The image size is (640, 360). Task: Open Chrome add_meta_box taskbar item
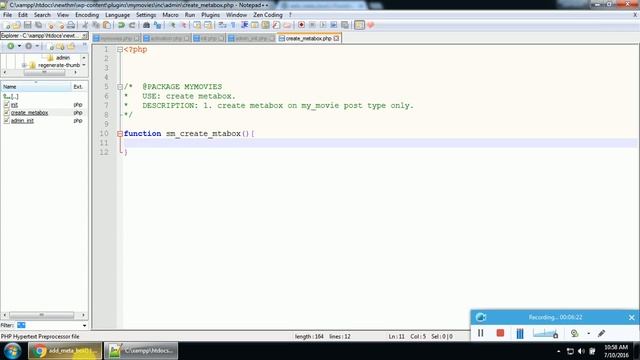coord(65,351)
